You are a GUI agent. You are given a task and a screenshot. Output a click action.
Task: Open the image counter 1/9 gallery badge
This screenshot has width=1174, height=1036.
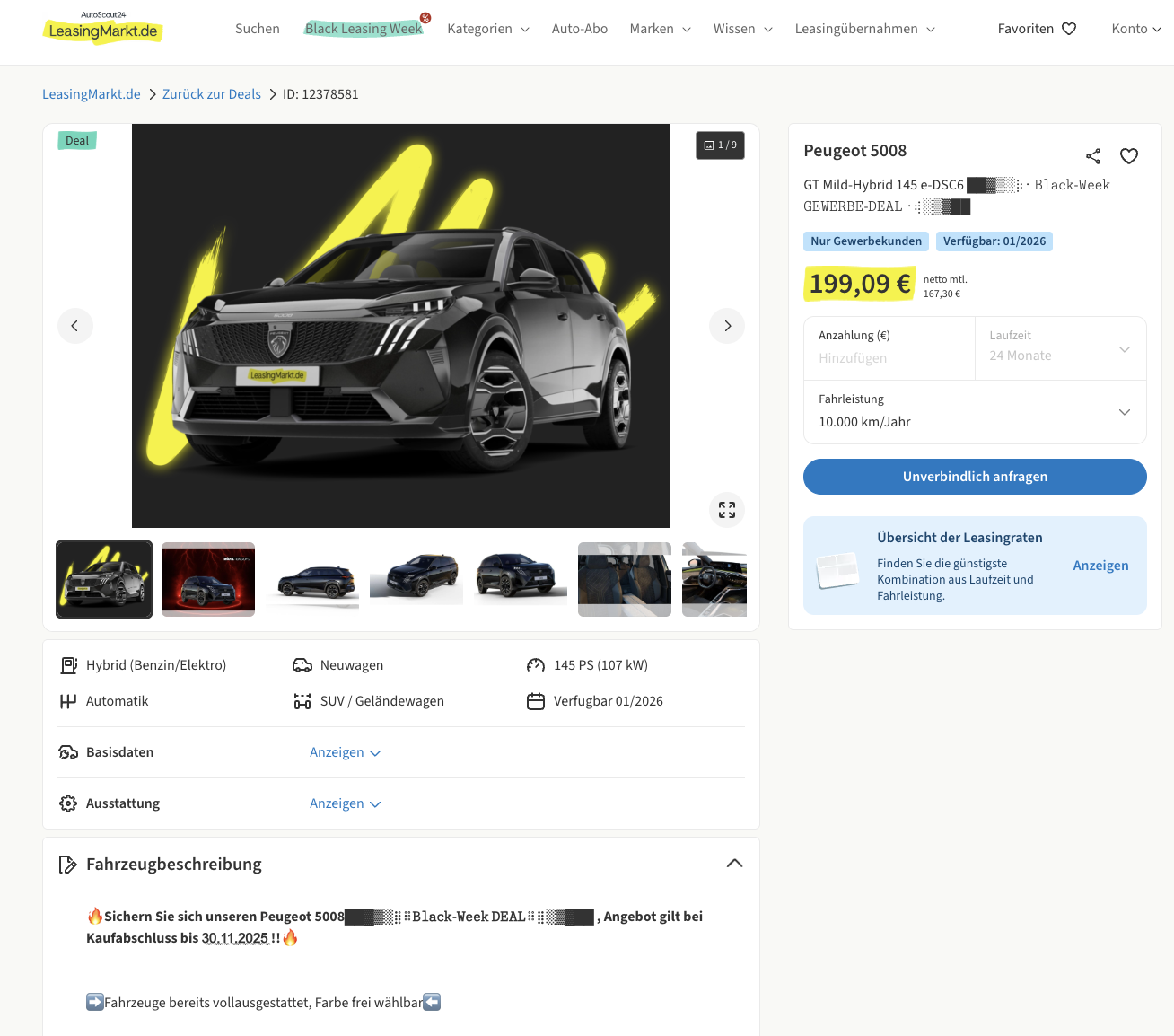[720, 145]
